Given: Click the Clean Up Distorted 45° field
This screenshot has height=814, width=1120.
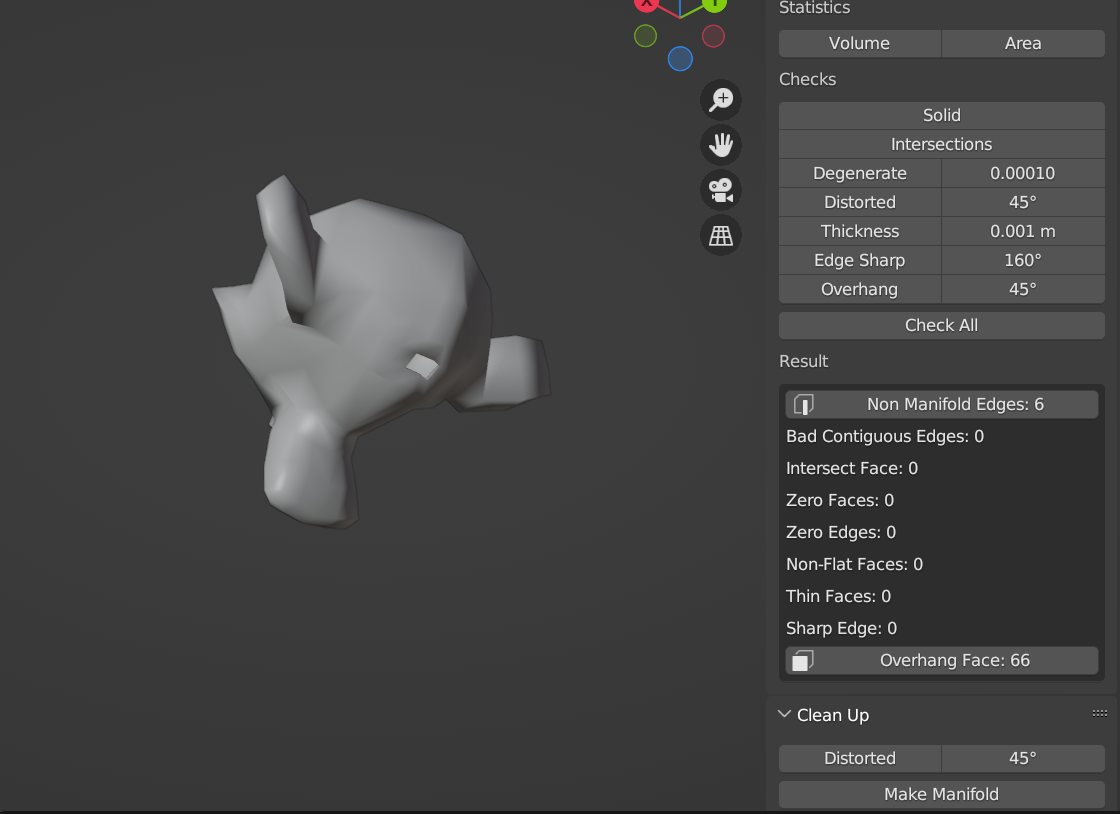Looking at the screenshot, I should [x=1023, y=758].
